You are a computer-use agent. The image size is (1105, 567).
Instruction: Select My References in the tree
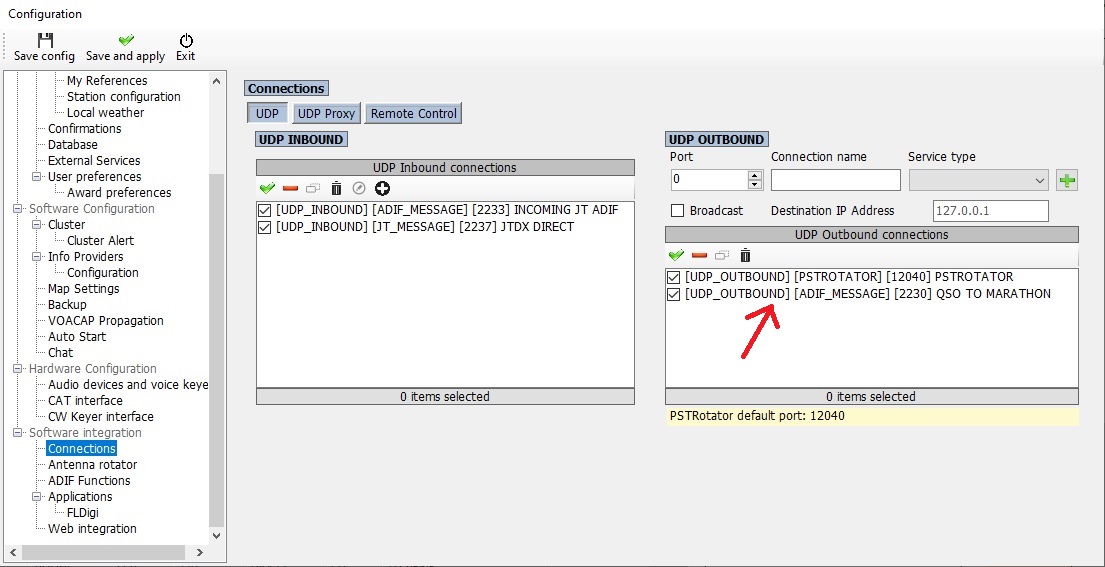107,81
